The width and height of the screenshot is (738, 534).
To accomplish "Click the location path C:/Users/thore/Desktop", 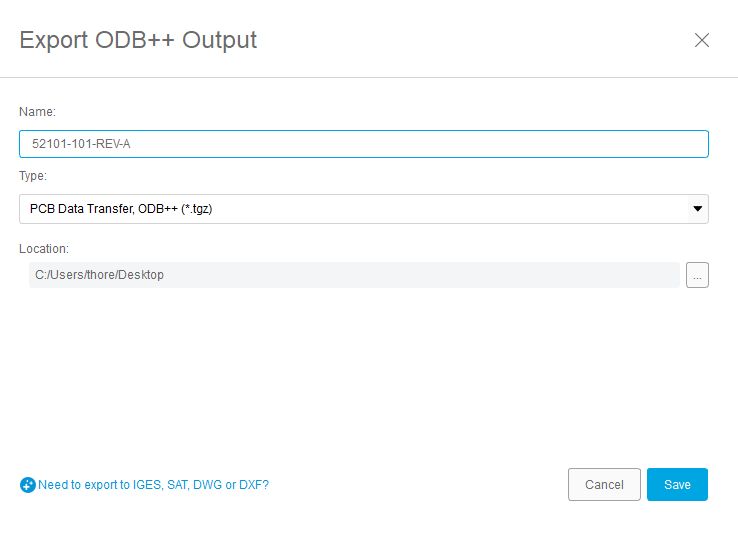I will (x=354, y=275).
